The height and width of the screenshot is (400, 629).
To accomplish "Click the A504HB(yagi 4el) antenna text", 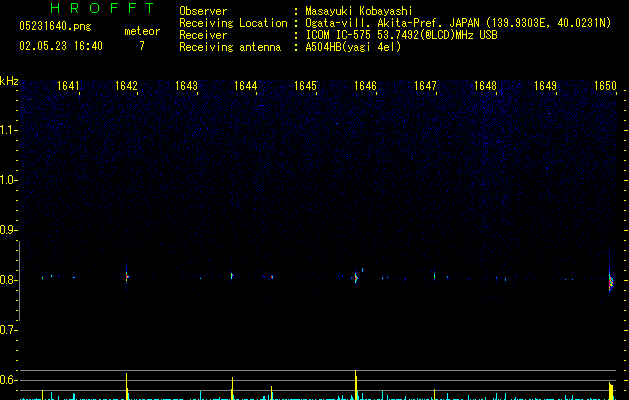I will click(x=353, y=47).
